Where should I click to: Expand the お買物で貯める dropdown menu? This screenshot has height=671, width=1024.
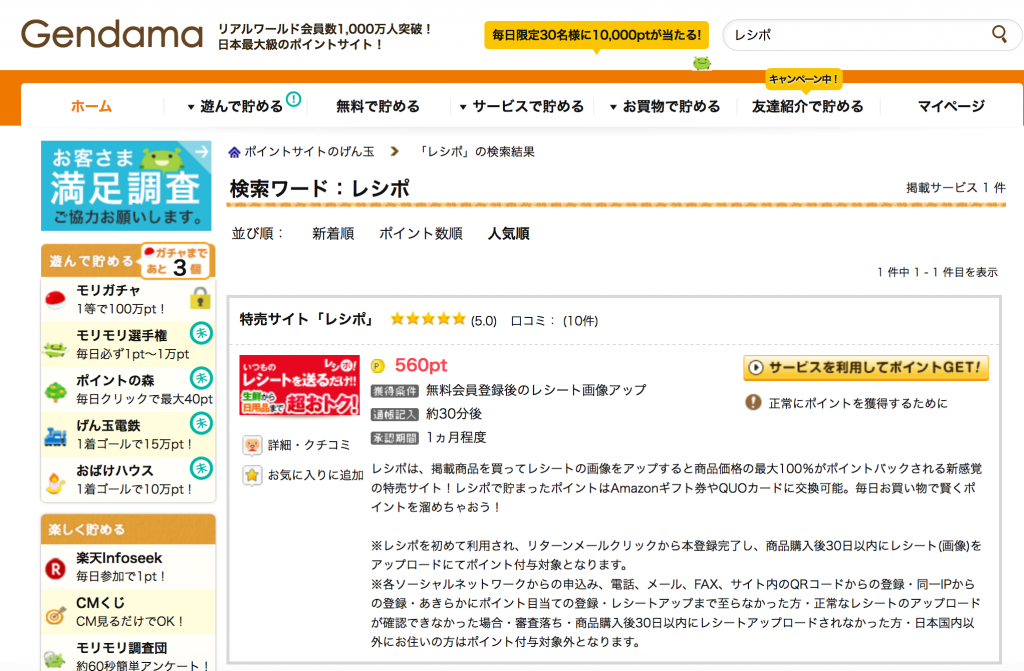[664, 106]
